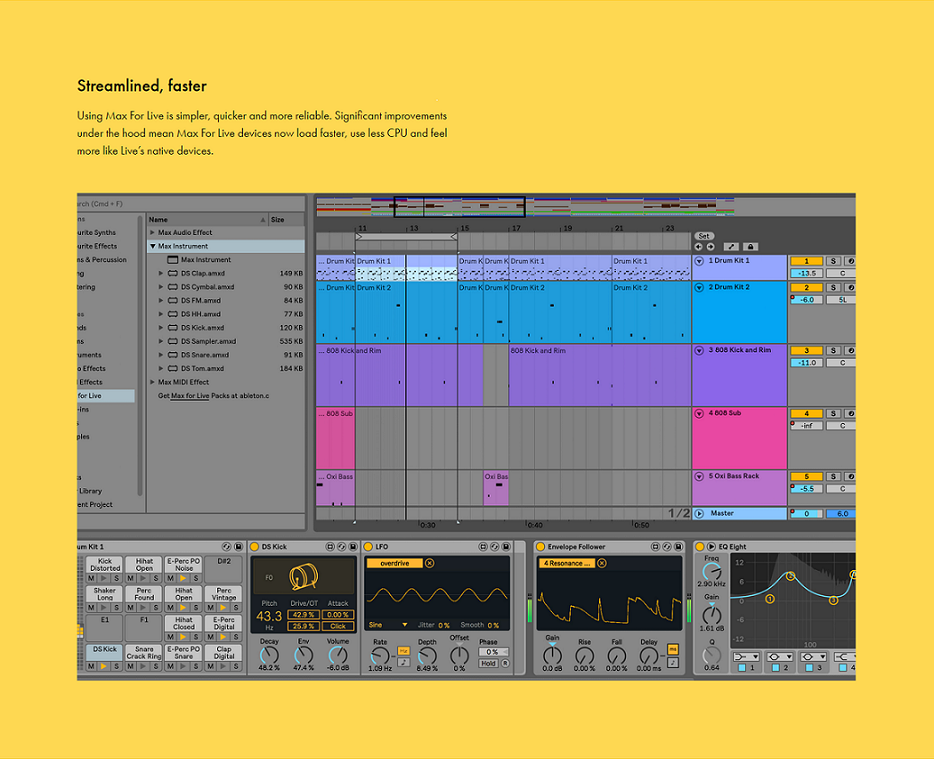Select the Library entry in the browser sidebar
Viewport: 934px width, 759px height.
coord(90,491)
